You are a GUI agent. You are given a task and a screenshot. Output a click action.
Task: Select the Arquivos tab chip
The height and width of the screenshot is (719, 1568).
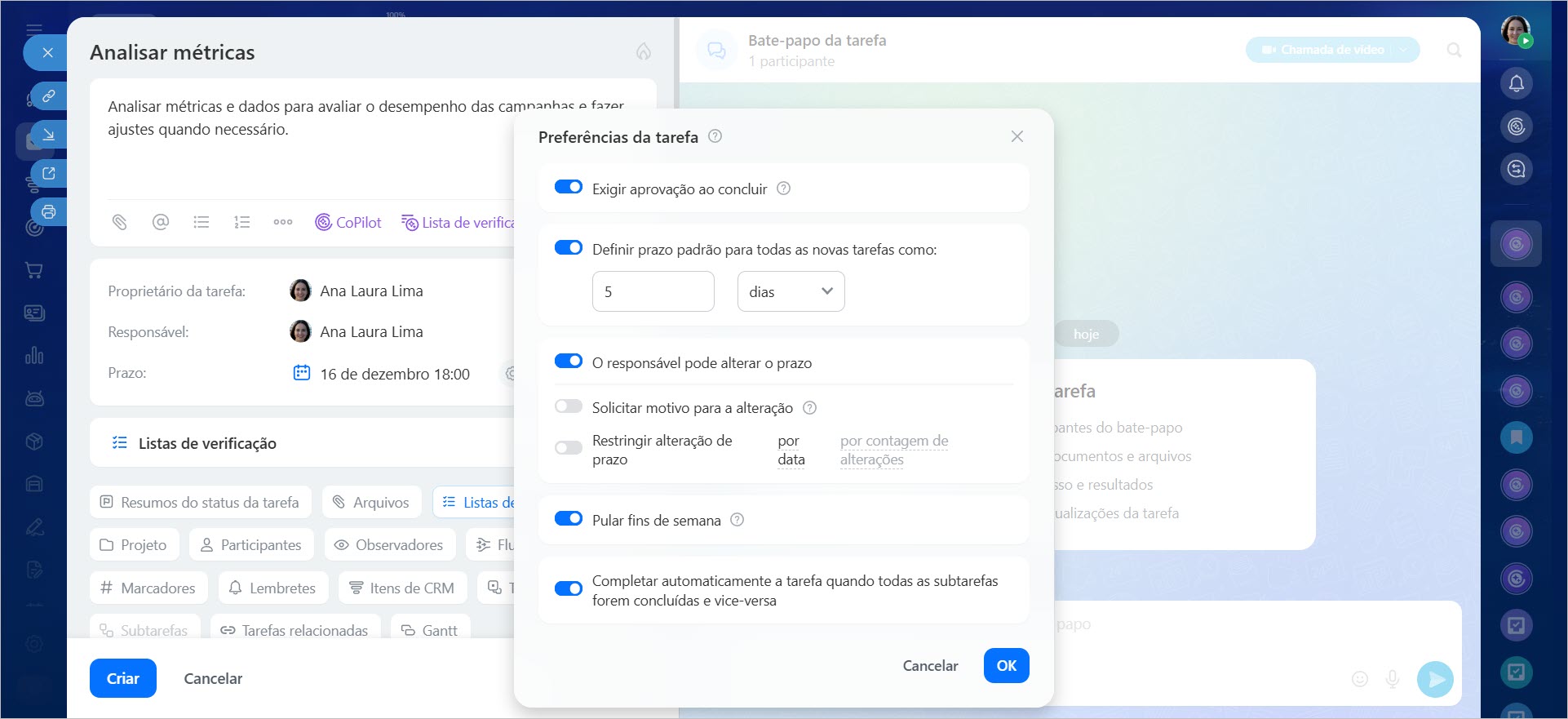(372, 502)
